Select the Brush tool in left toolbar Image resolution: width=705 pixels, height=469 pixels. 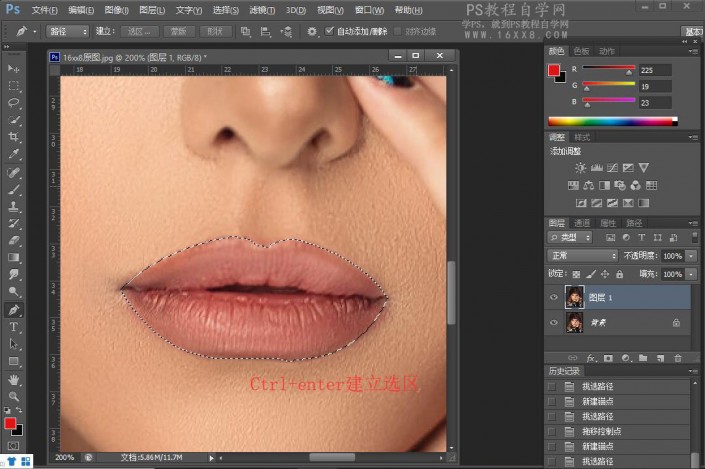pyautogui.click(x=13, y=190)
